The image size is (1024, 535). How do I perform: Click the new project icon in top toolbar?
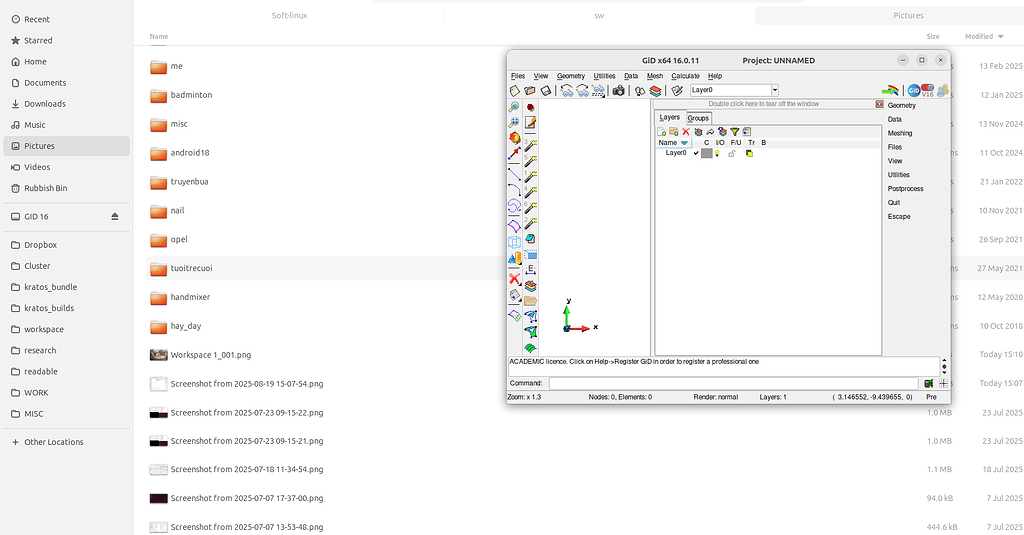tap(515, 90)
